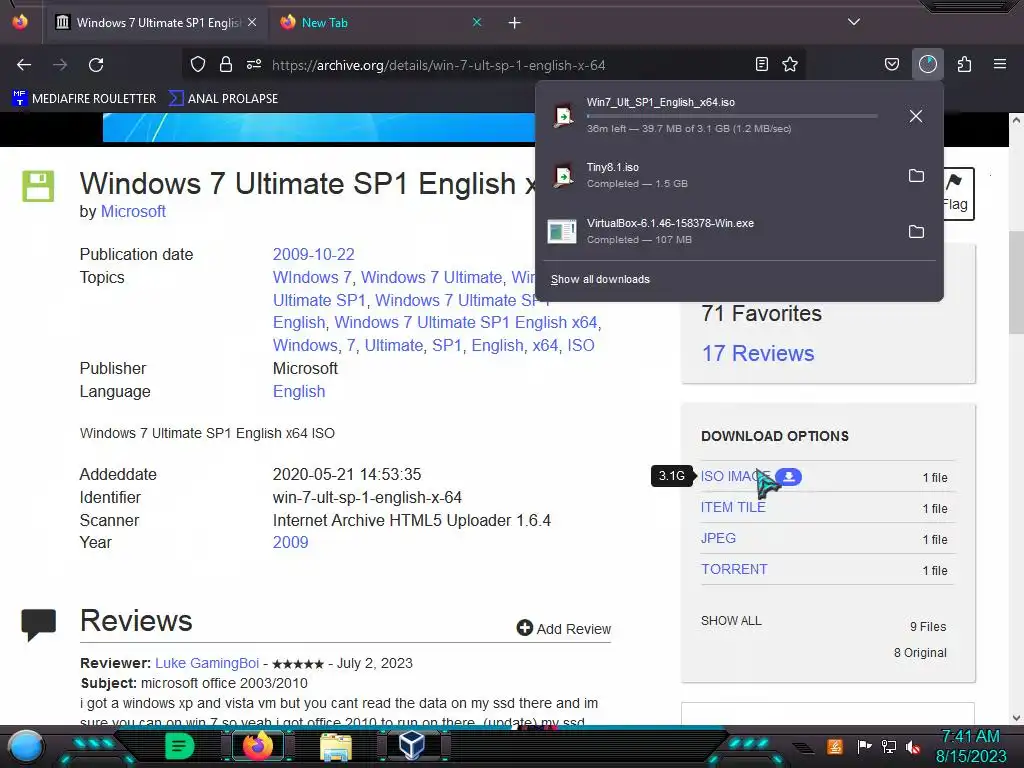
Task: Open the Firefox hamburger menu
Action: pos(1000,65)
